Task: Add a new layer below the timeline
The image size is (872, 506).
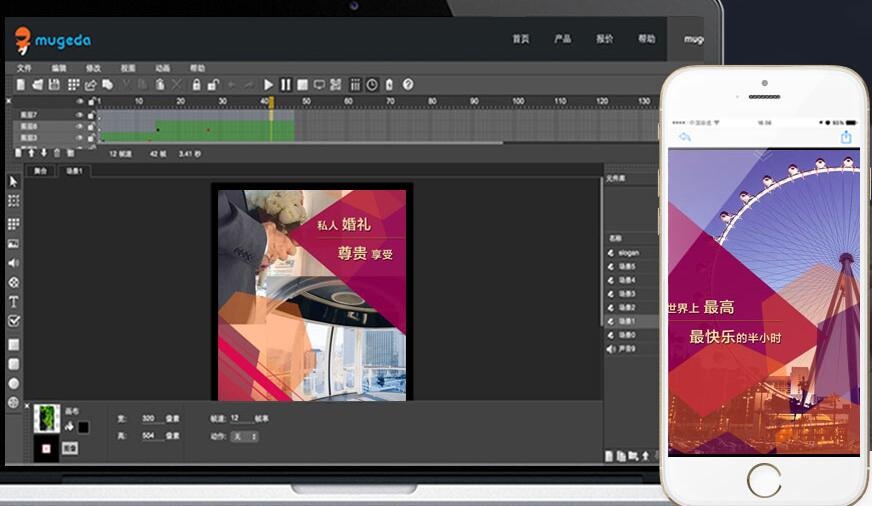Action: tap(18, 152)
